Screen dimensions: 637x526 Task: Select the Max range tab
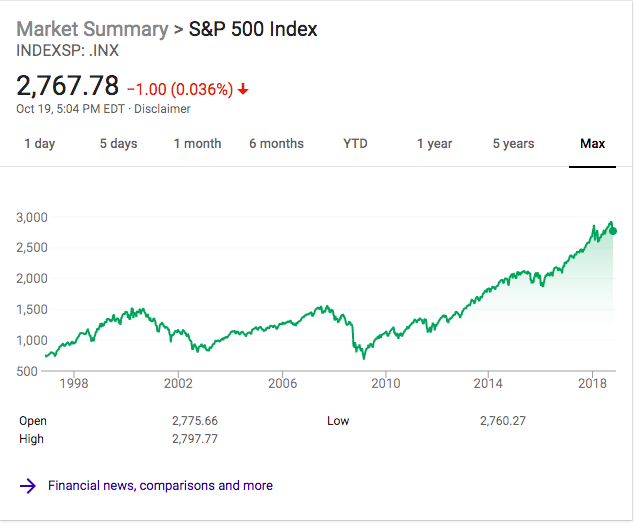[592, 144]
